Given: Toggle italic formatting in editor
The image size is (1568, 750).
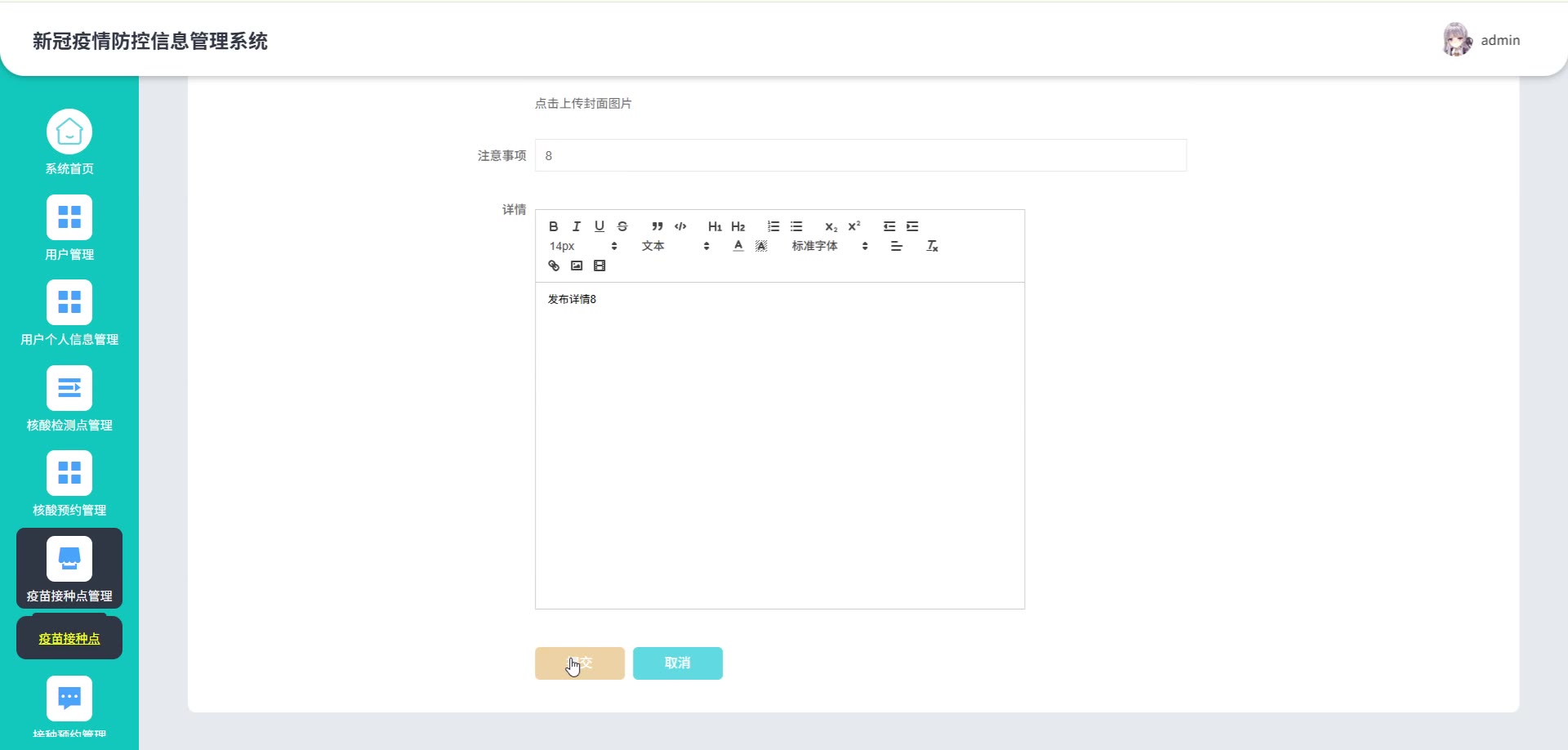Looking at the screenshot, I should click(x=577, y=226).
